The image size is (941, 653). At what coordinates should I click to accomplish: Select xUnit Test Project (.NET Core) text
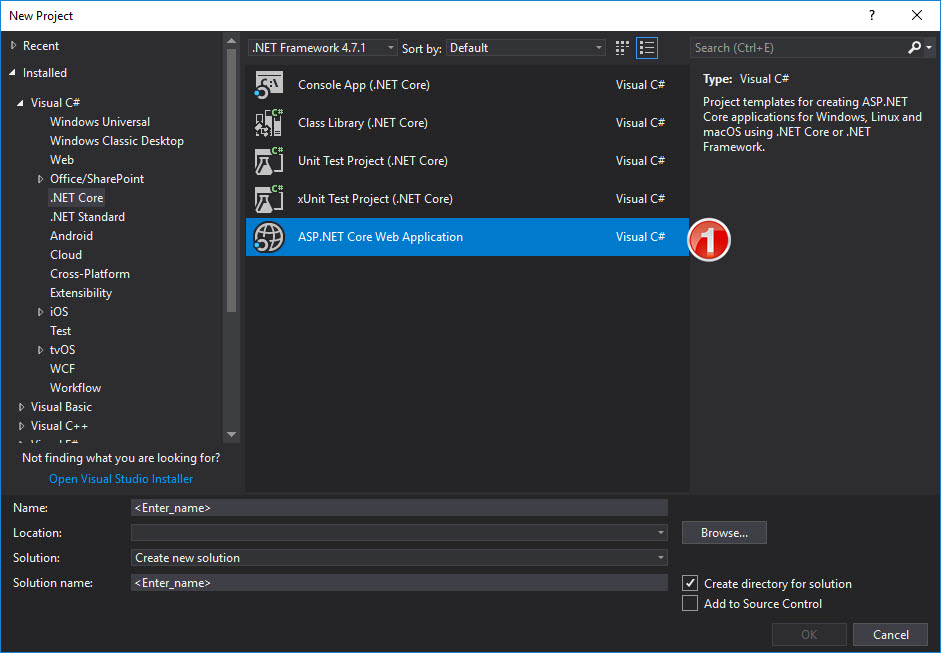375,199
